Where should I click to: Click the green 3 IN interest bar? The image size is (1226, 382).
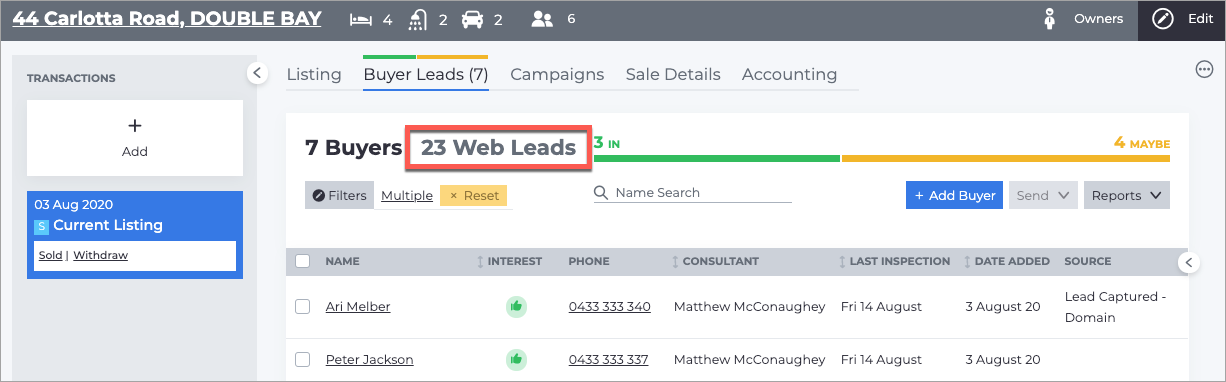[716, 158]
